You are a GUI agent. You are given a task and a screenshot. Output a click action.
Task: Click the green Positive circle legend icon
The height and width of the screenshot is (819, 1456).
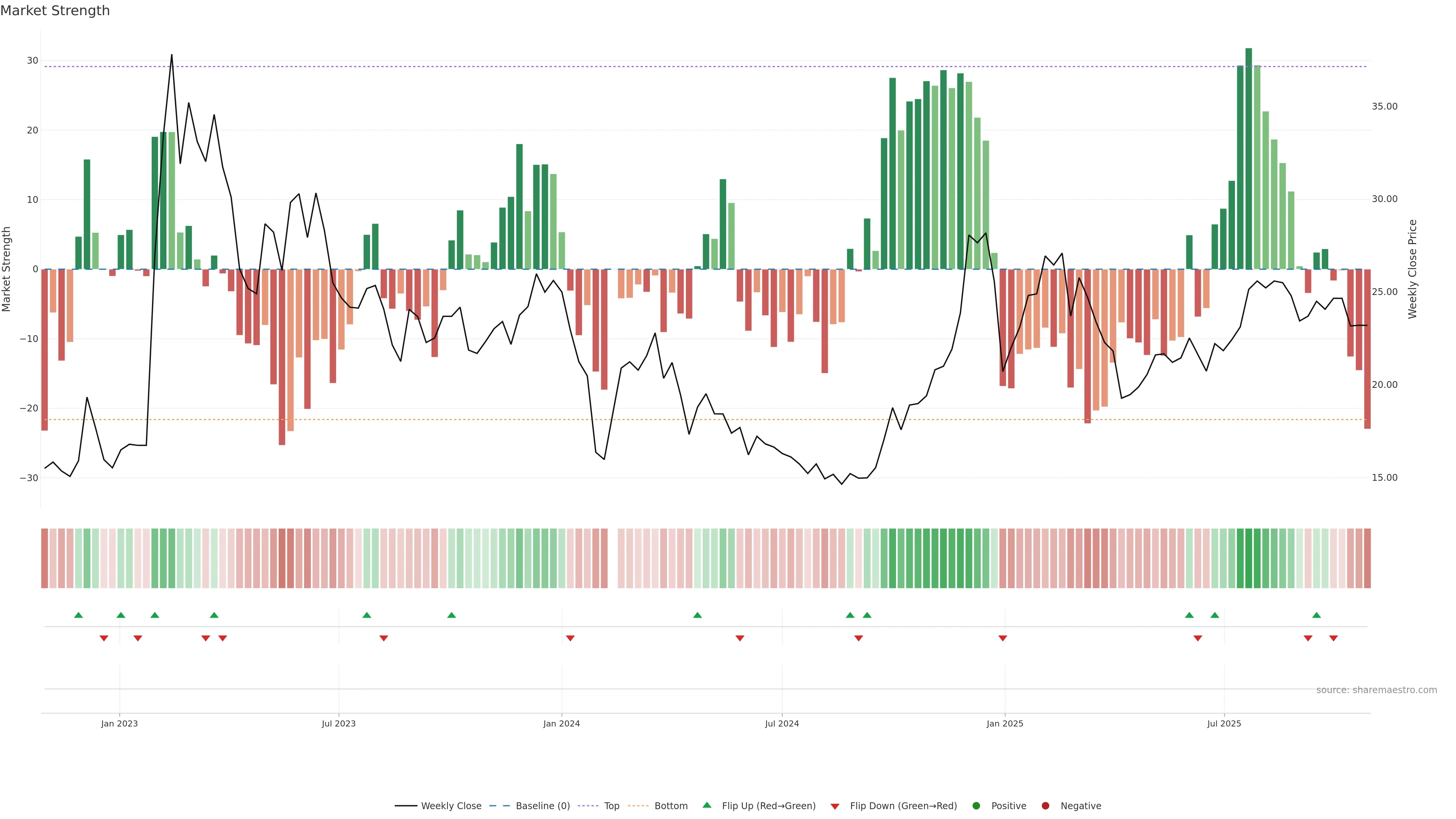(976, 806)
